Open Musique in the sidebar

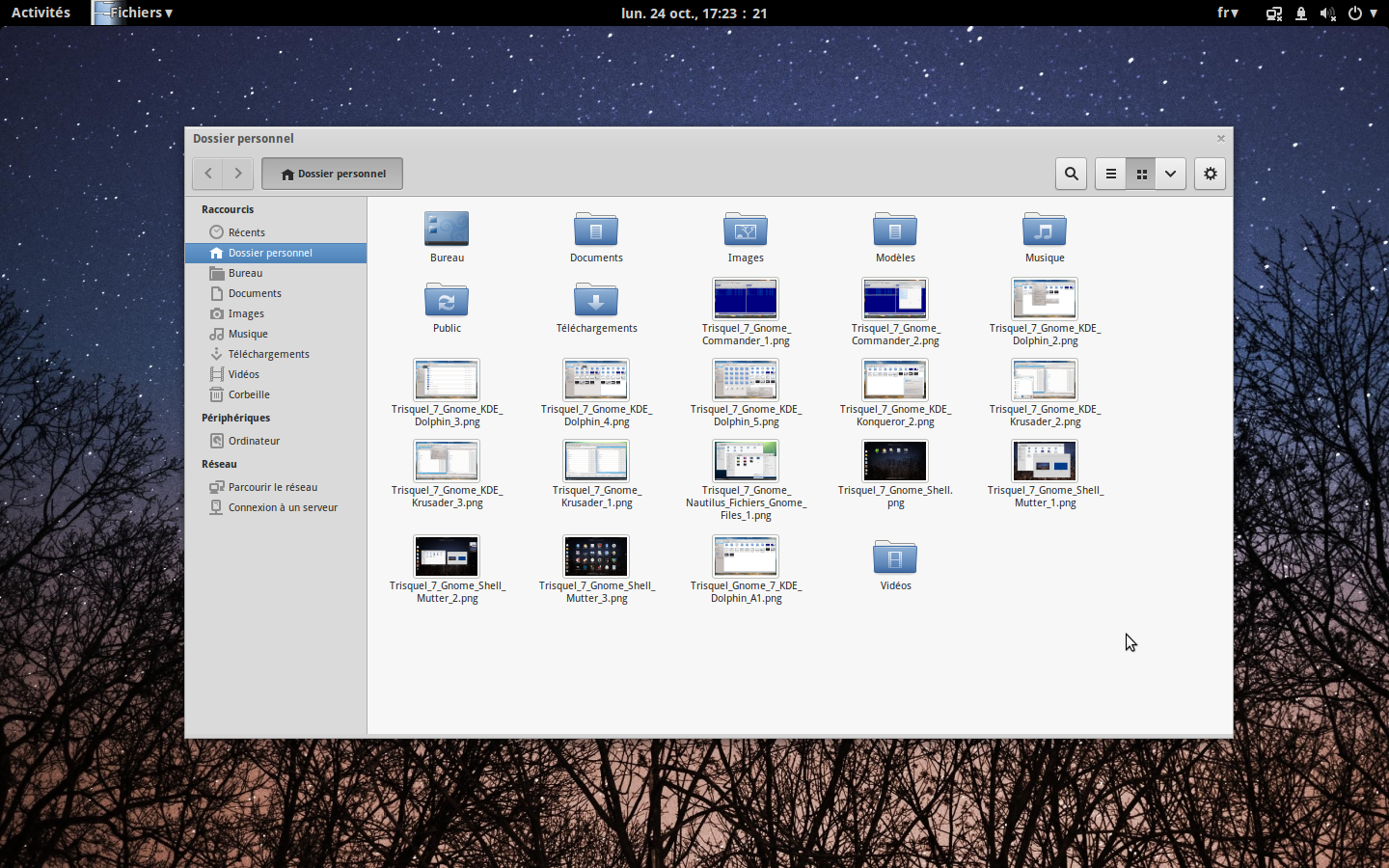(276, 334)
